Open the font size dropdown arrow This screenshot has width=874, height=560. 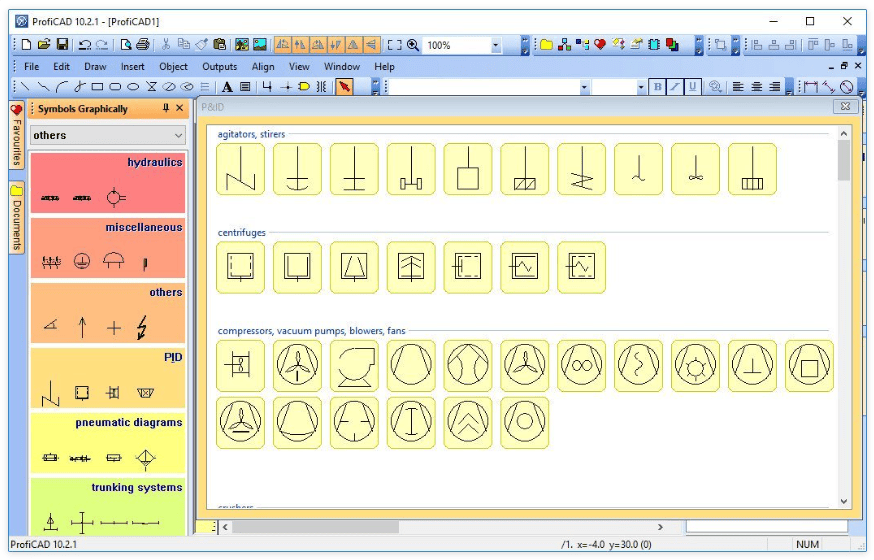(640, 87)
